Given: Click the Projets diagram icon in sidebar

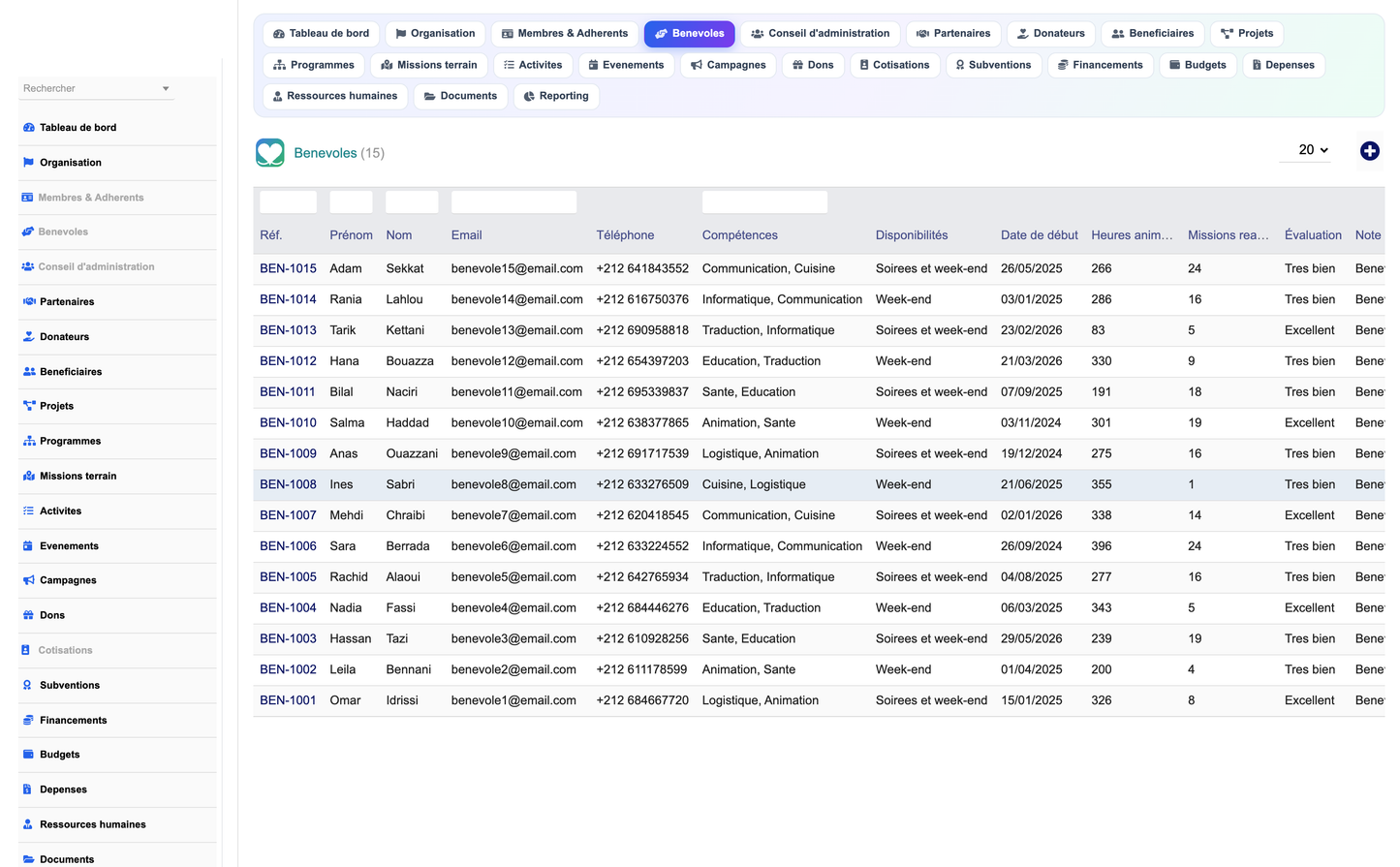Looking at the screenshot, I should coord(29,406).
